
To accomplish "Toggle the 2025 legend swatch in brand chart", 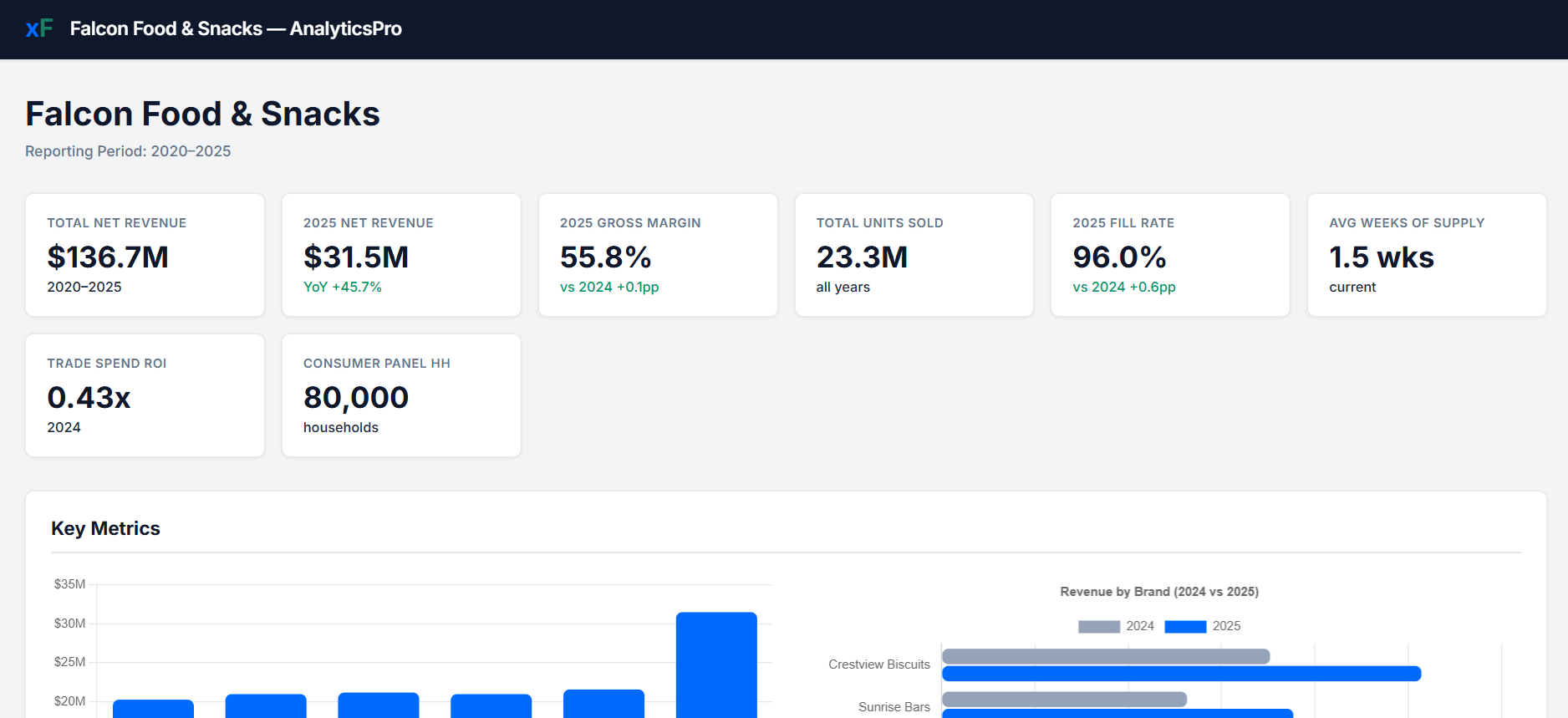I will (x=1185, y=627).
